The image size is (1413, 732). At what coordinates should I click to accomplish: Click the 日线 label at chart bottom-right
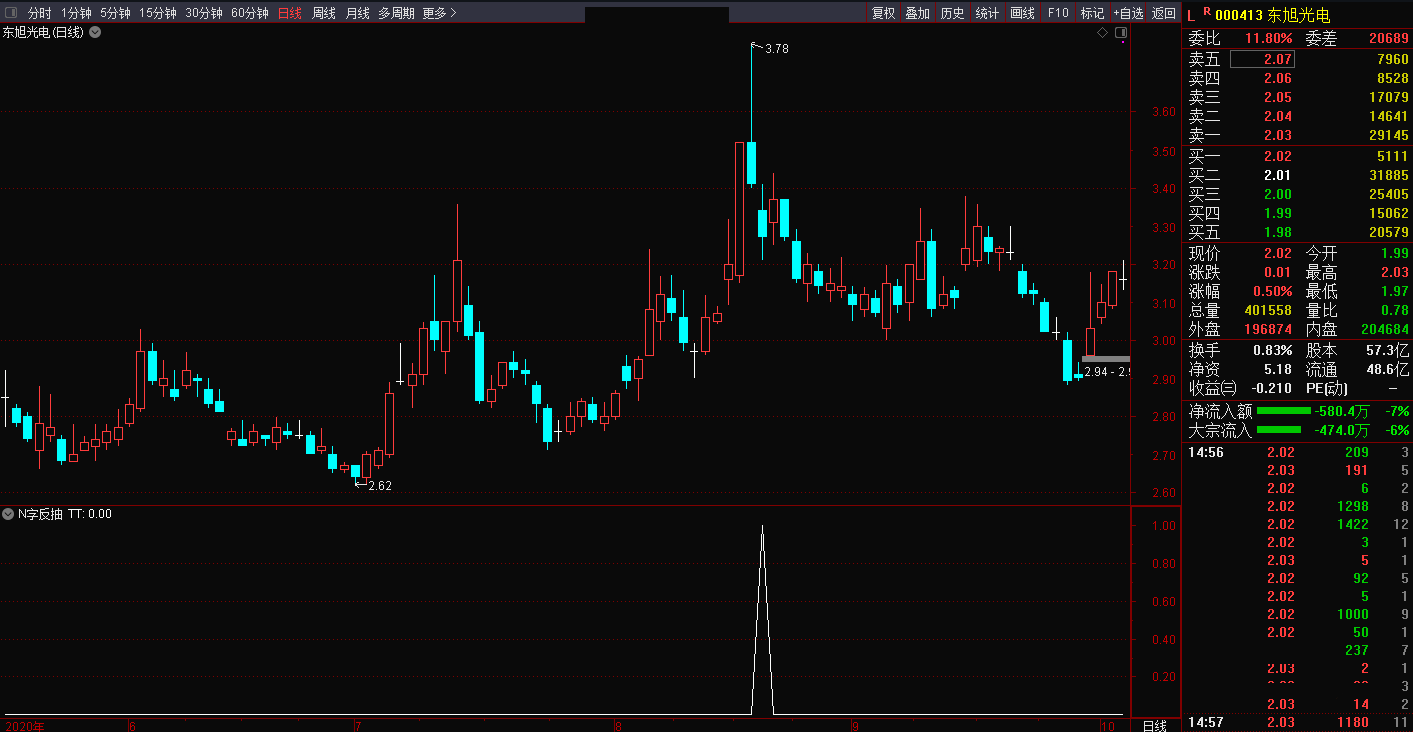click(x=1154, y=725)
